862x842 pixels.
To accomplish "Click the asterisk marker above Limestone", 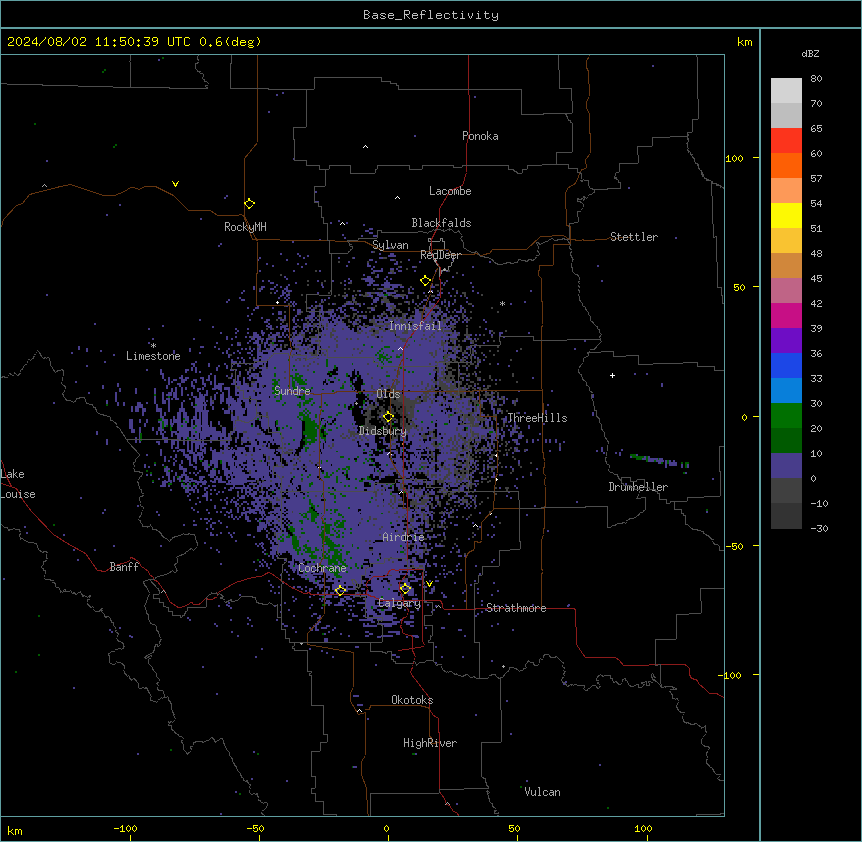I will tap(153, 346).
